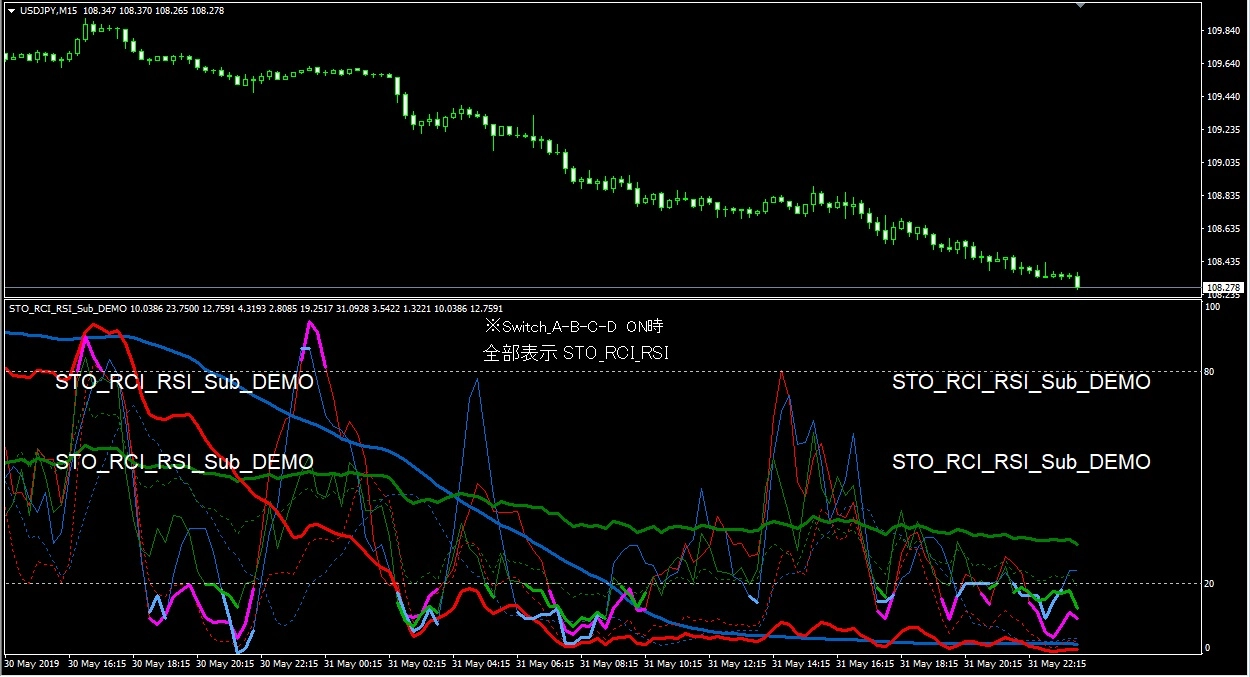Click the 108.835 price scale label
The height and width of the screenshot is (677, 1250).
(x=1223, y=196)
